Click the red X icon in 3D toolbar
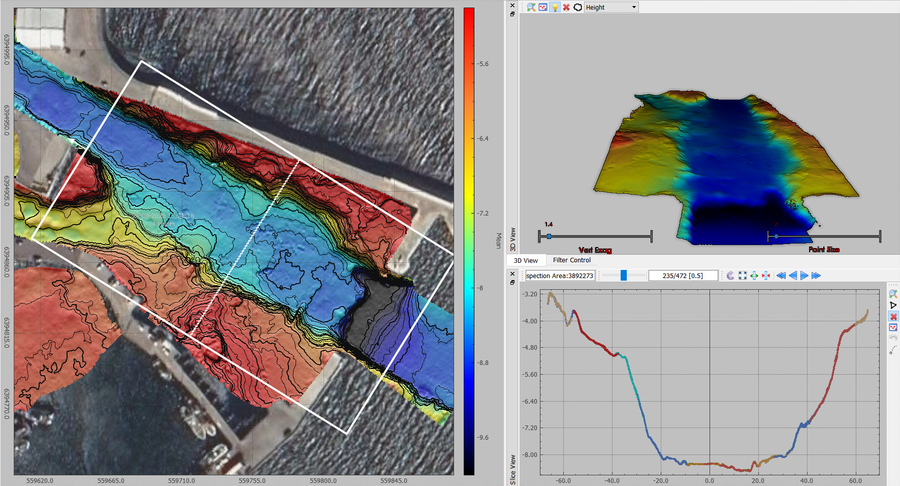Screen dimensions: 900x486 pos(565,7)
